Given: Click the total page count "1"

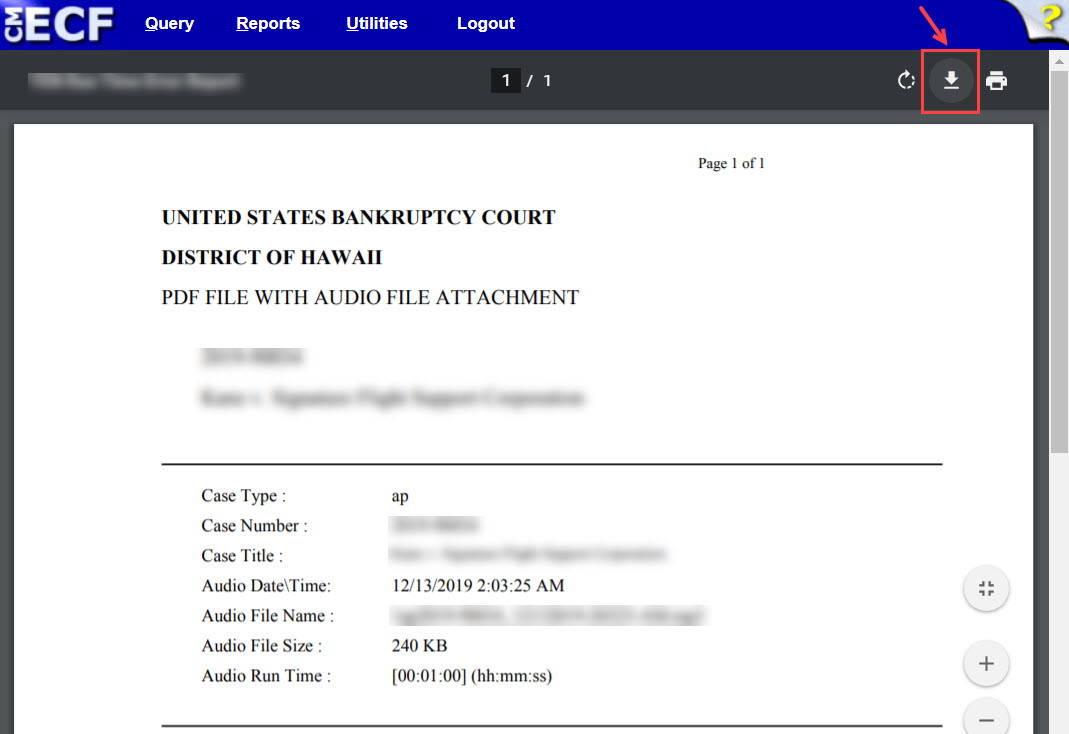Looking at the screenshot, I should click(547, 80).
